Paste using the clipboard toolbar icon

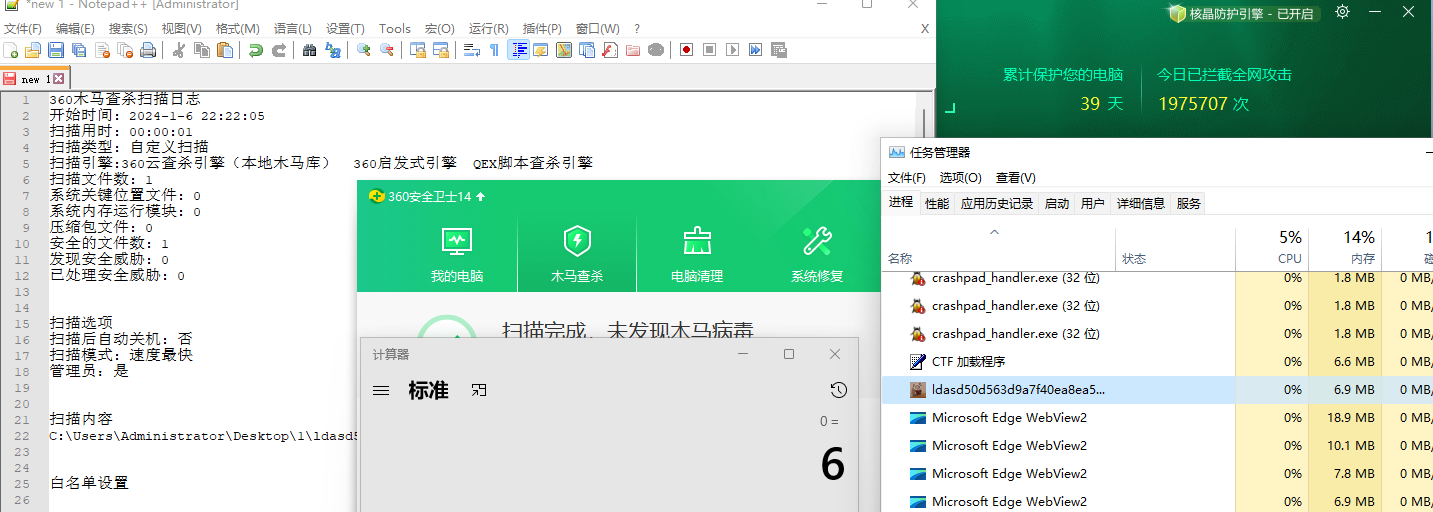[224, 50]
